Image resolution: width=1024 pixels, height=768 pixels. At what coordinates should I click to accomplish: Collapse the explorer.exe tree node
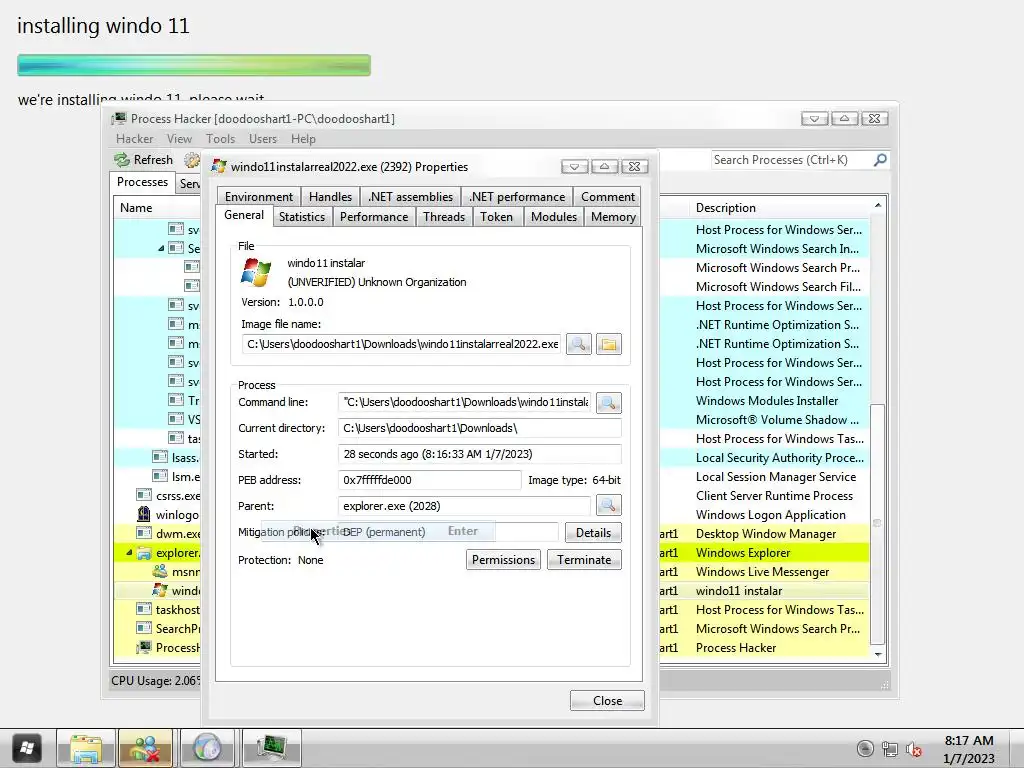pyautogui.click(x=129, y=552)
